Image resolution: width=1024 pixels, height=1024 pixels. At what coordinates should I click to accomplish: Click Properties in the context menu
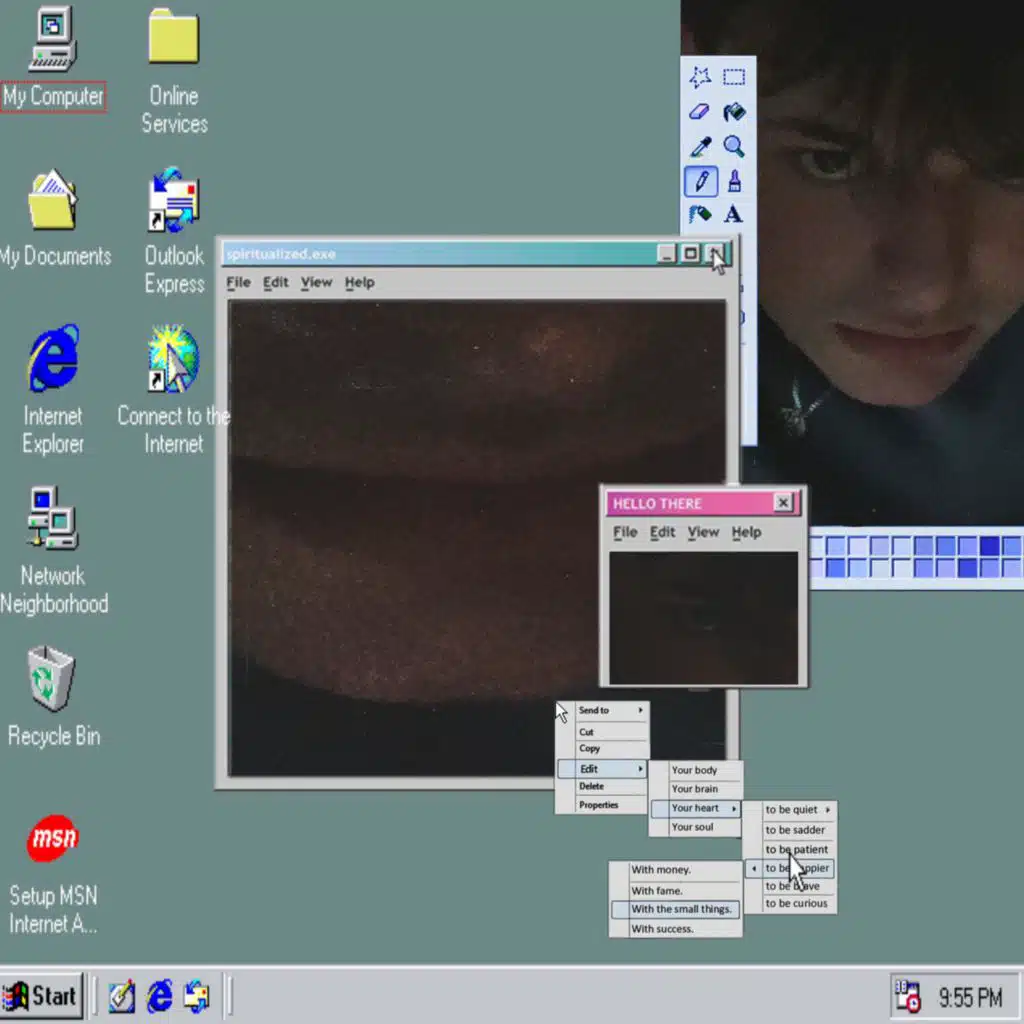pos(599,805)
